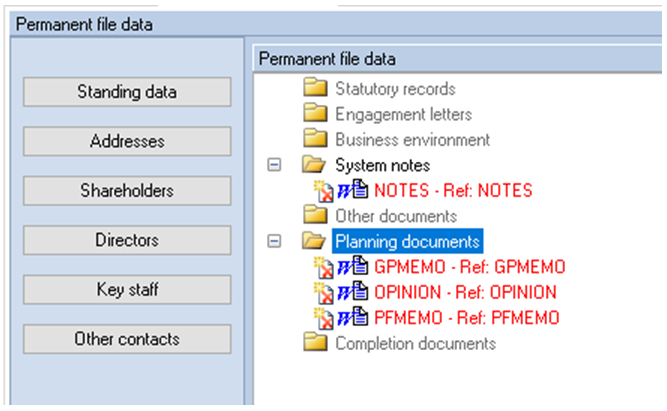Open the Key staff section
667x411 pixels.
[127, 289]
